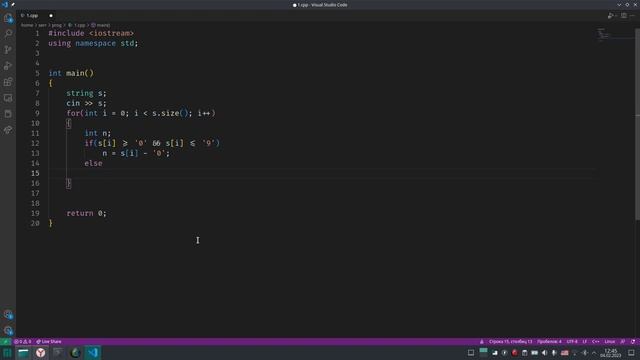Open the Live Share activity bar icon

(8, 130)
